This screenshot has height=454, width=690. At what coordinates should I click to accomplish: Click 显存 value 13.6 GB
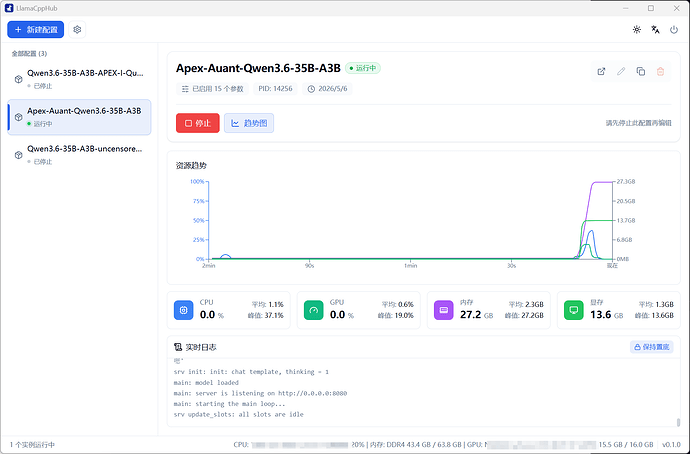(x=606, y=315)
